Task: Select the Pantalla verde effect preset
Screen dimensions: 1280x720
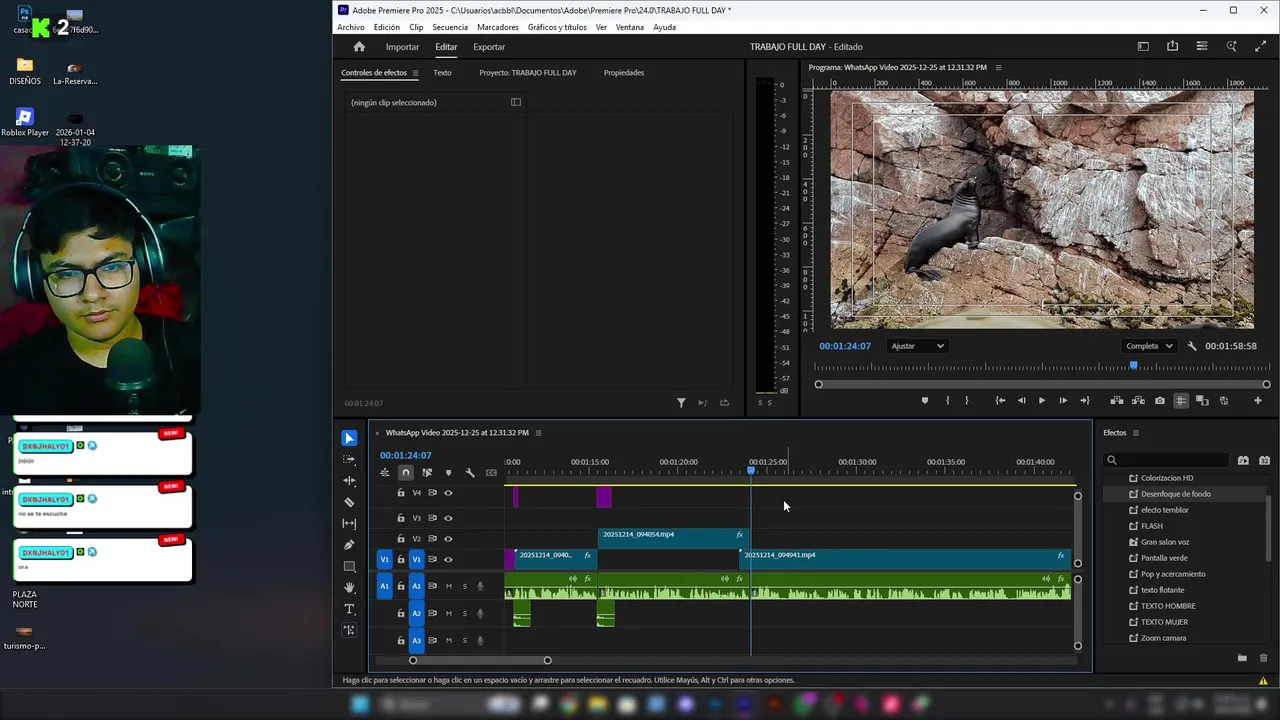Action: [x=1164, y=558]
